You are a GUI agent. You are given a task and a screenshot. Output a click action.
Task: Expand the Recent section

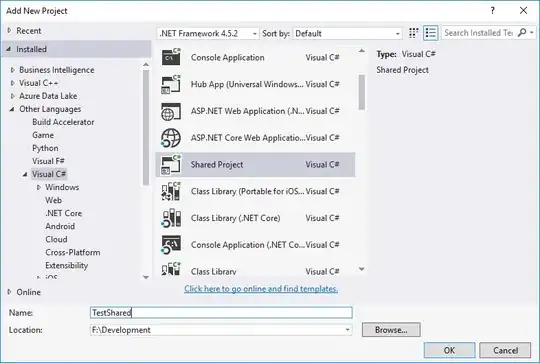point(9,31)
